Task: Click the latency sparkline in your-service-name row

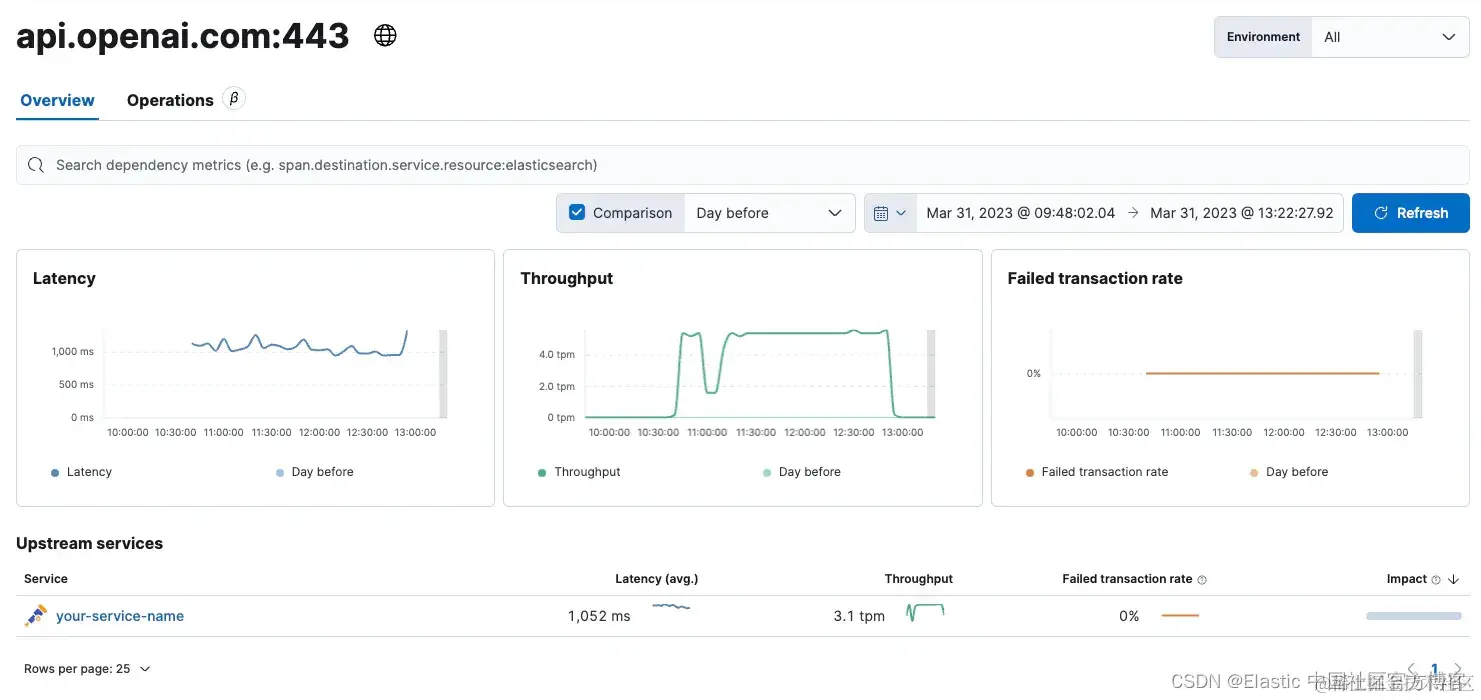Action: pos(671,607)
